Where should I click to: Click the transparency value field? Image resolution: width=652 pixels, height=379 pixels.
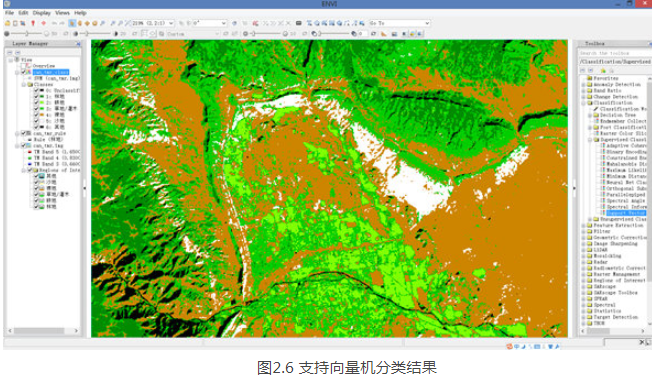click(363, 34)
